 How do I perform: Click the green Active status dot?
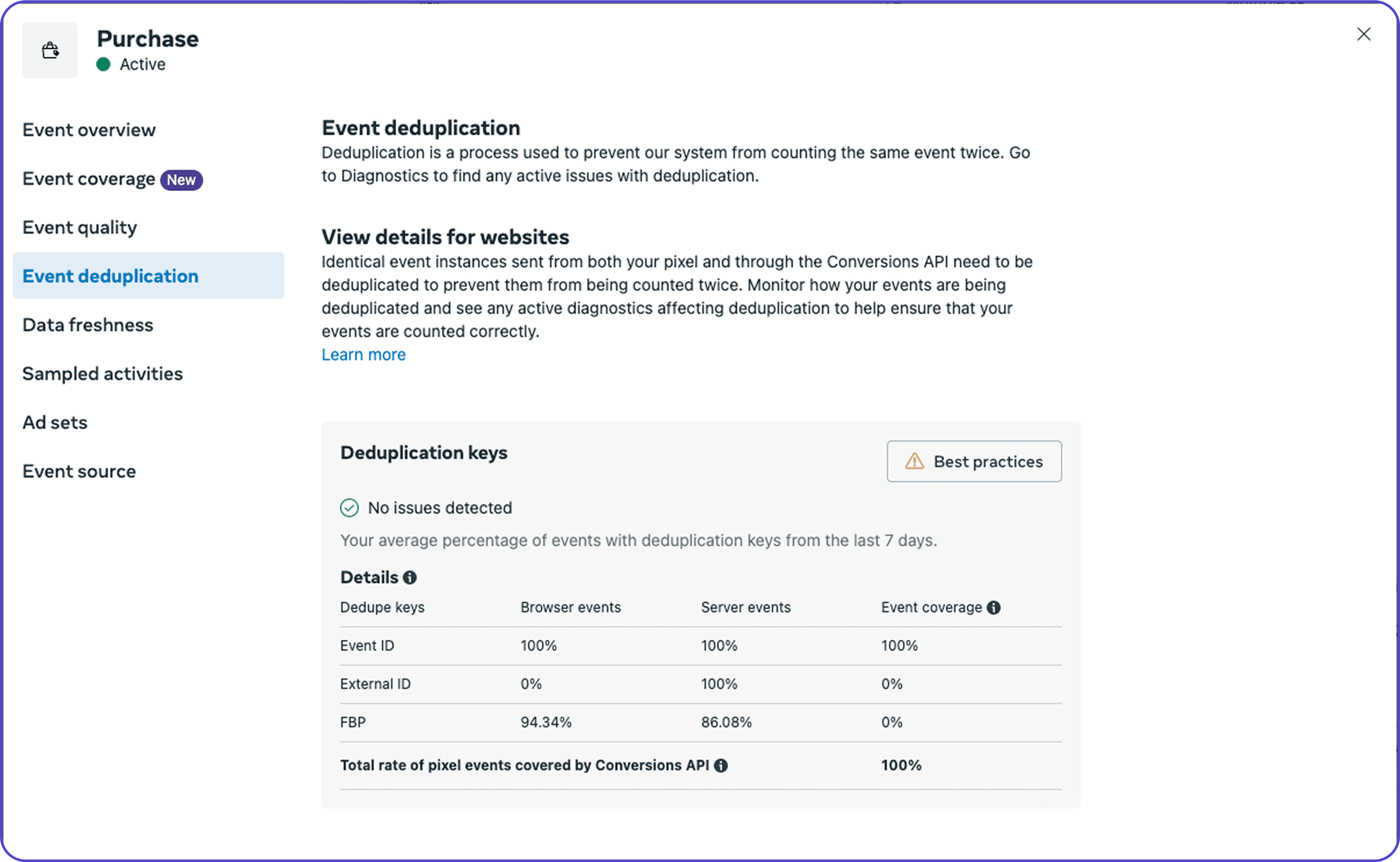click(x=103, y=65)
